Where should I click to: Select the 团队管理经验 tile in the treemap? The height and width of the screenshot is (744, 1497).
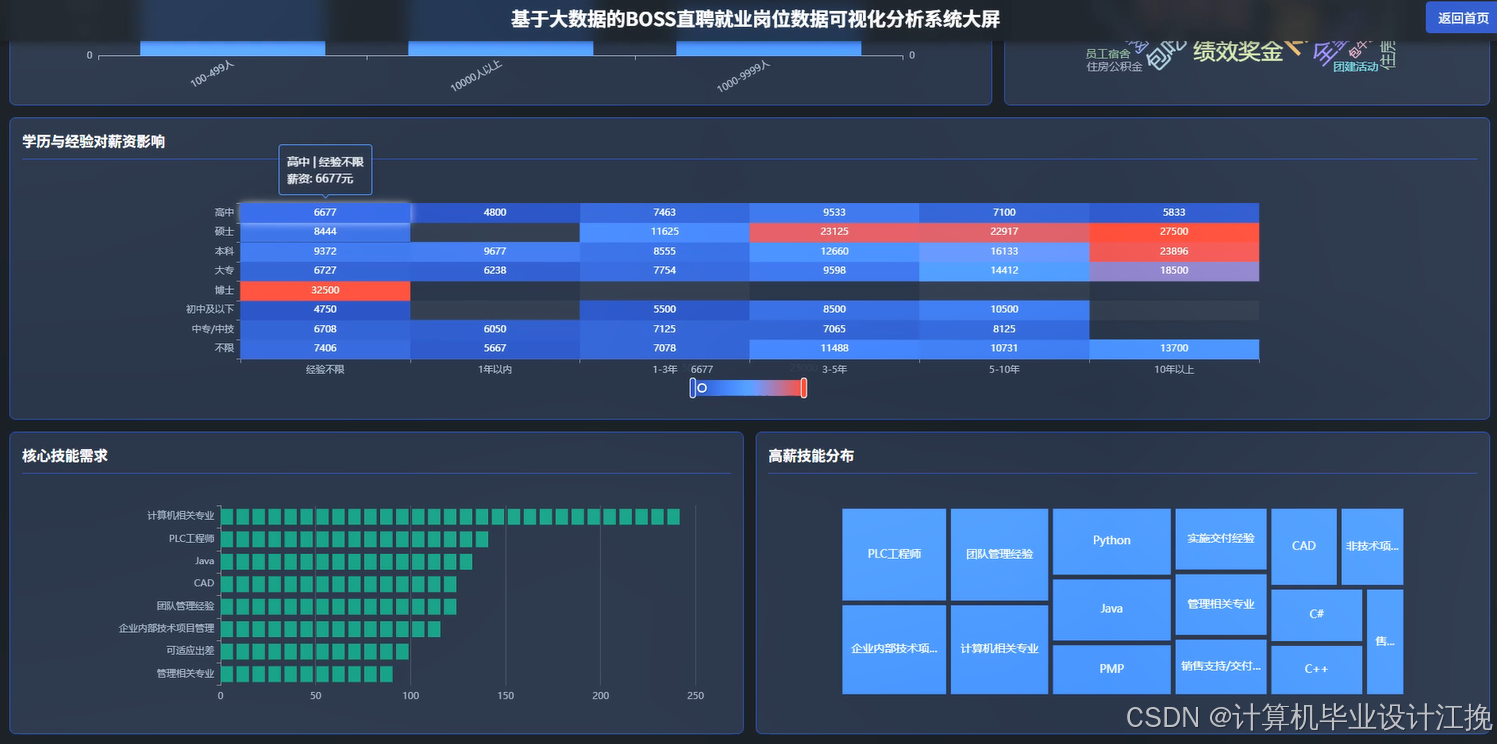coord(998,554)
